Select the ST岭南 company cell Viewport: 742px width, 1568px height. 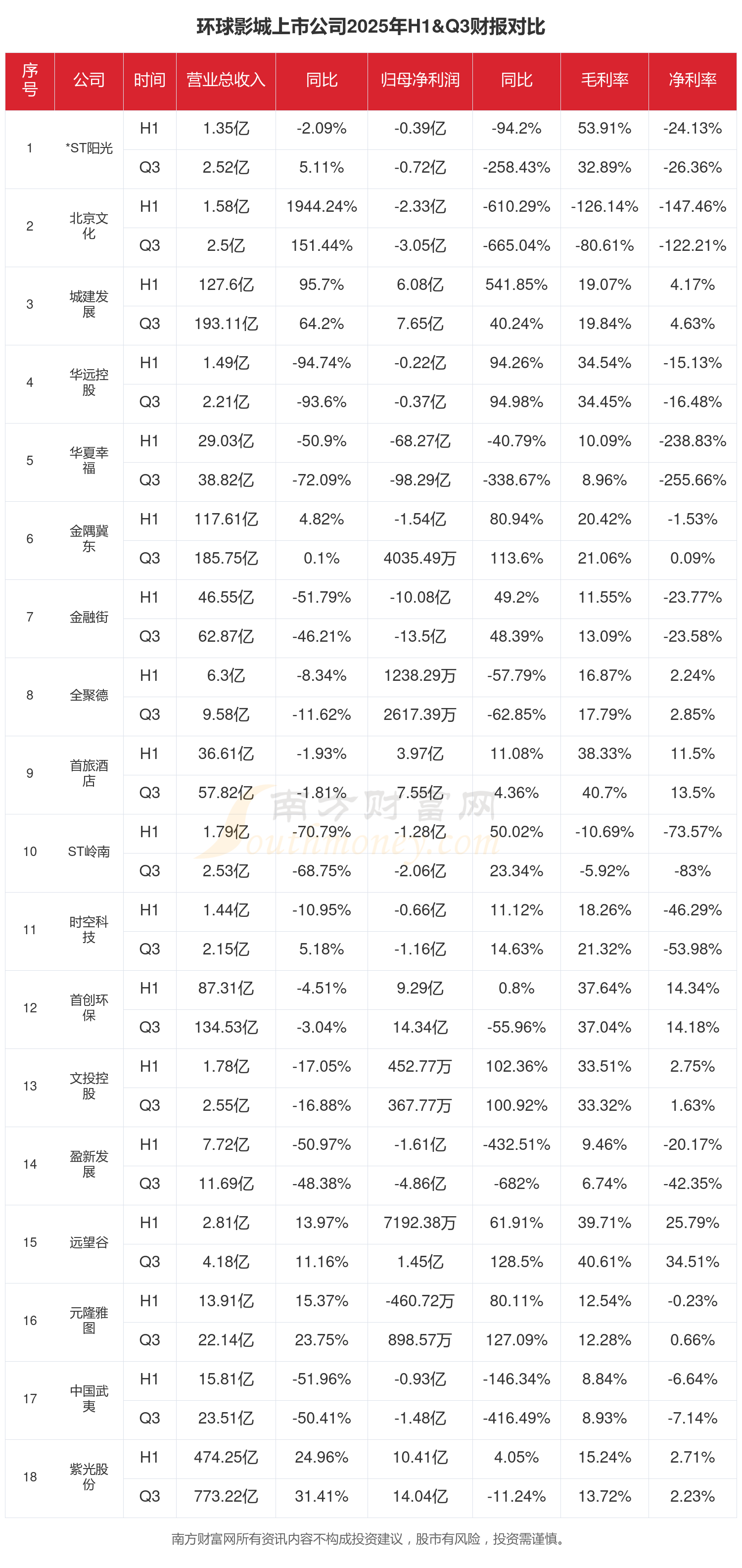pos(89,851)
